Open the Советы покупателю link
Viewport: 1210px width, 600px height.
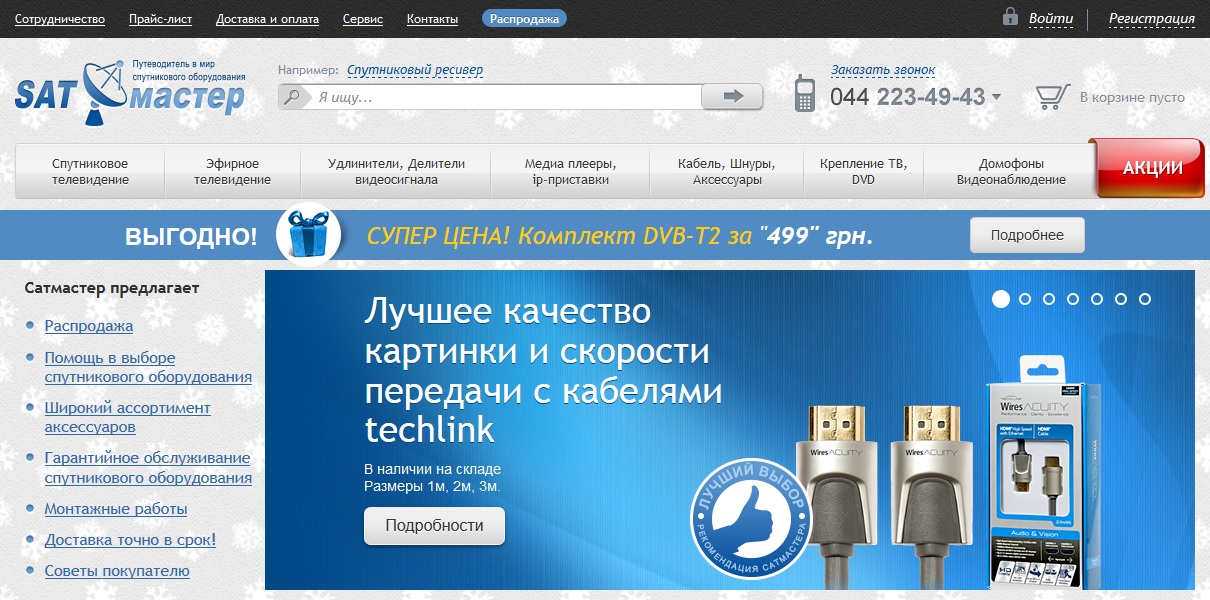117,571
